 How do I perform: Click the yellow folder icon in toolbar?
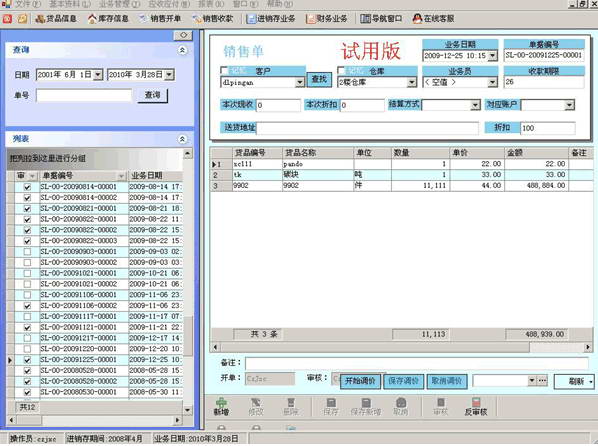[23, 18]
